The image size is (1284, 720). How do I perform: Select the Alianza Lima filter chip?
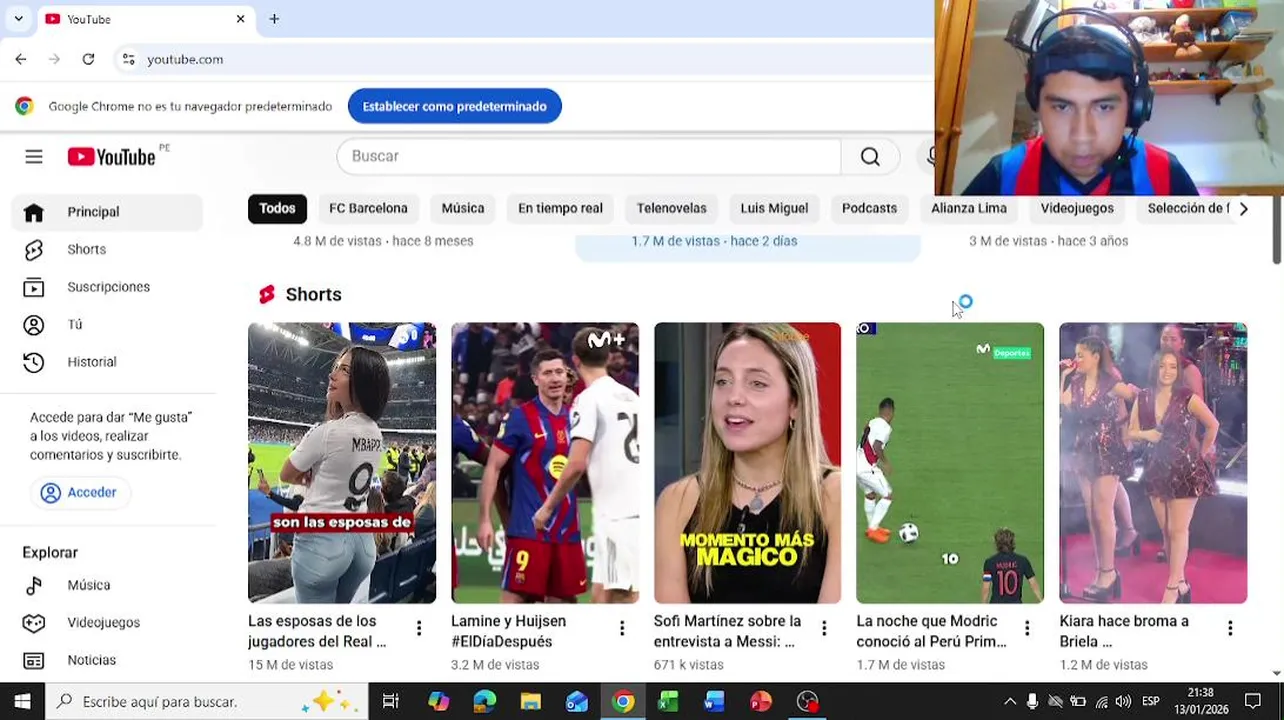pos(969,208)
